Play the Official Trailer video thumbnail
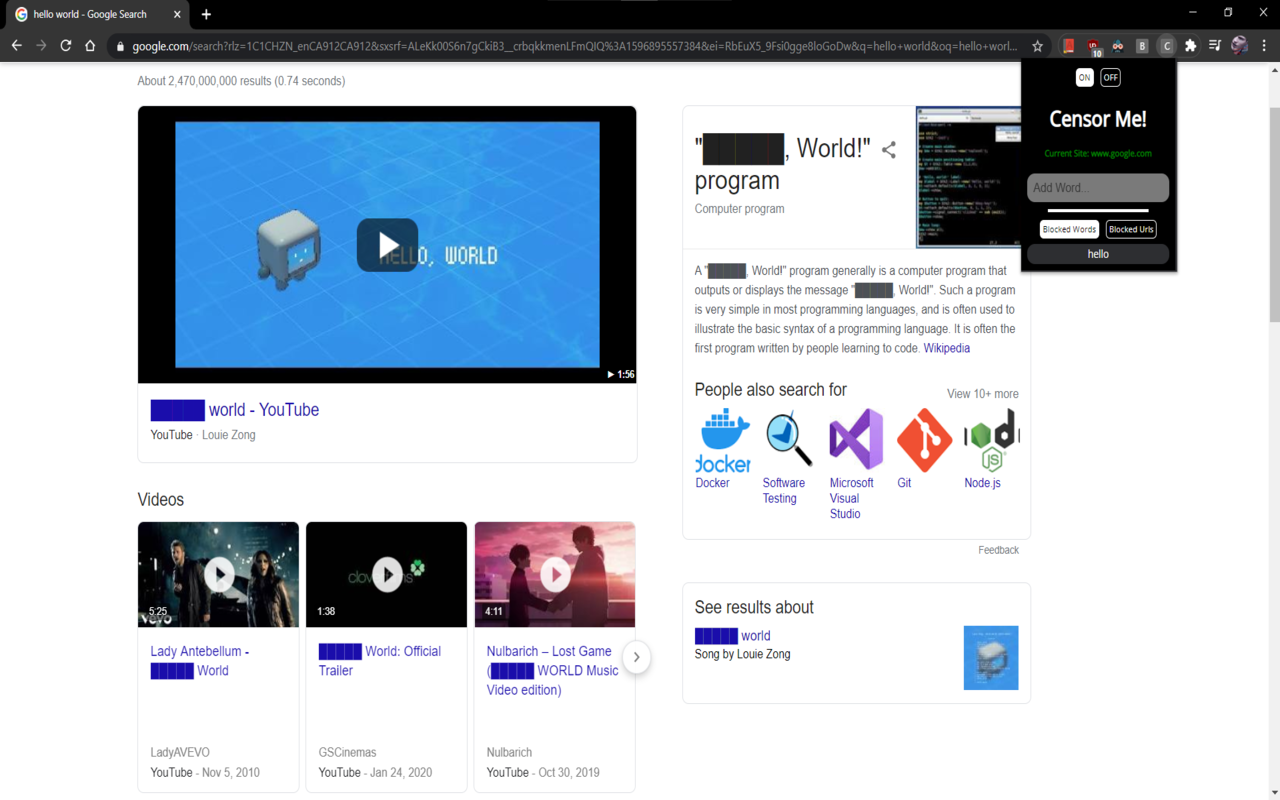1280x800 pixels. pos(386,575)
